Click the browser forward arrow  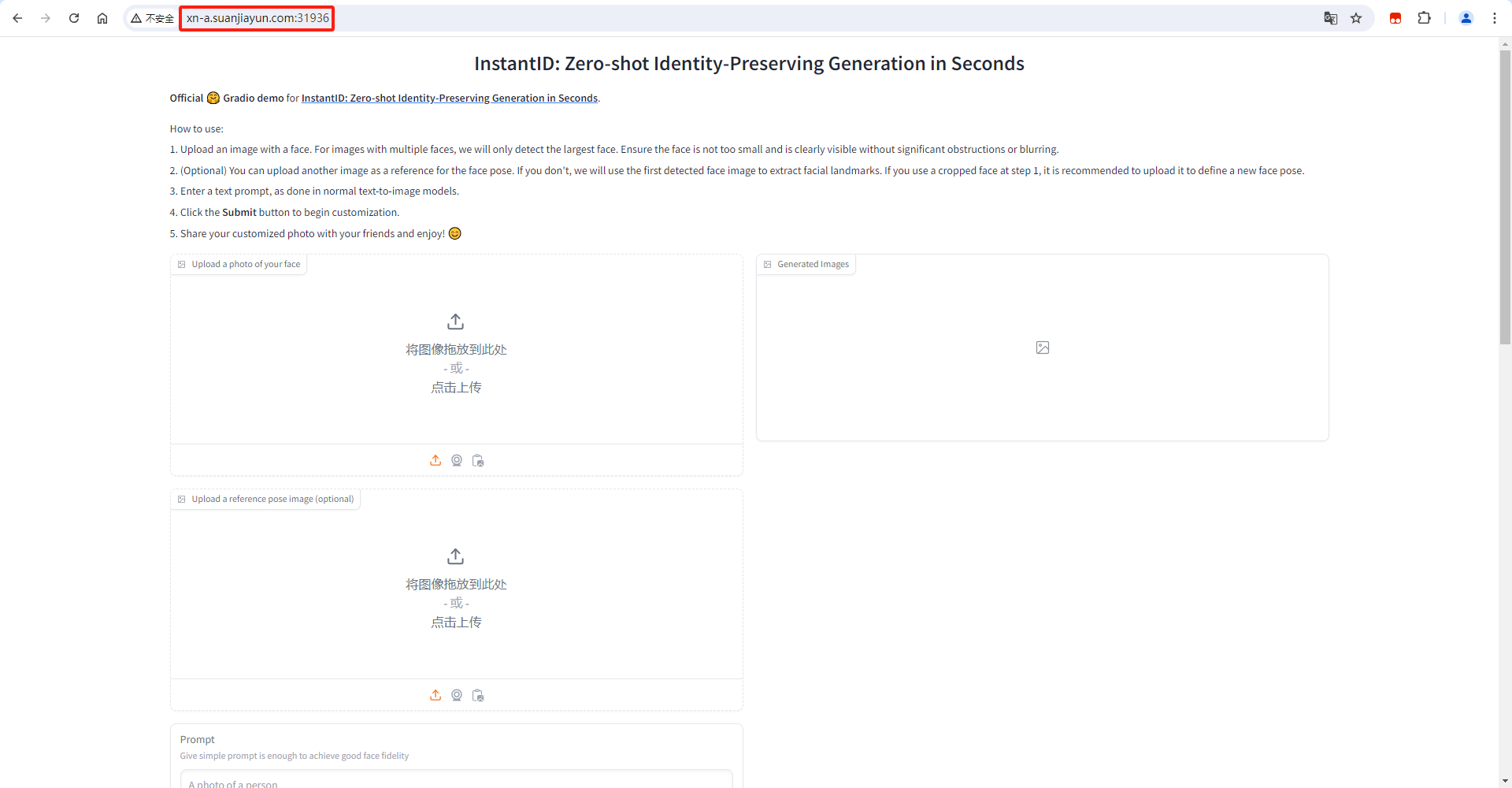[x=46, y=18]
